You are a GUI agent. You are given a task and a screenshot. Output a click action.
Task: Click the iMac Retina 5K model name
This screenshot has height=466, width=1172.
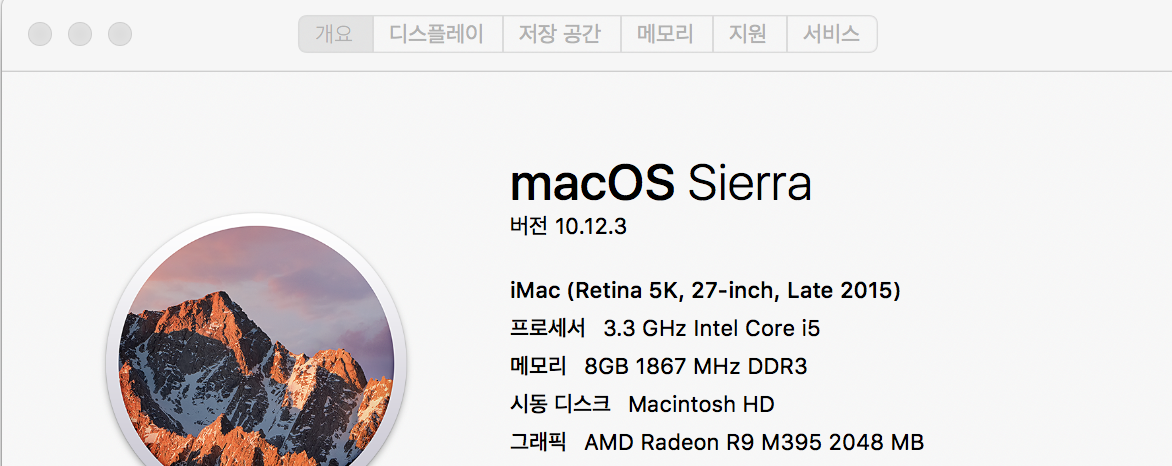tap(705, 291)
